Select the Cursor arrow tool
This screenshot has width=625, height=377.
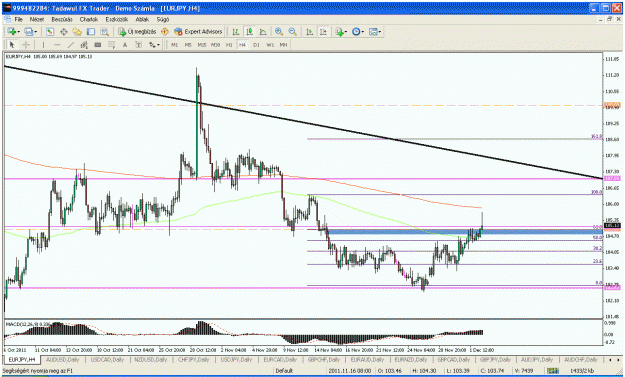[x=12, y=45]
